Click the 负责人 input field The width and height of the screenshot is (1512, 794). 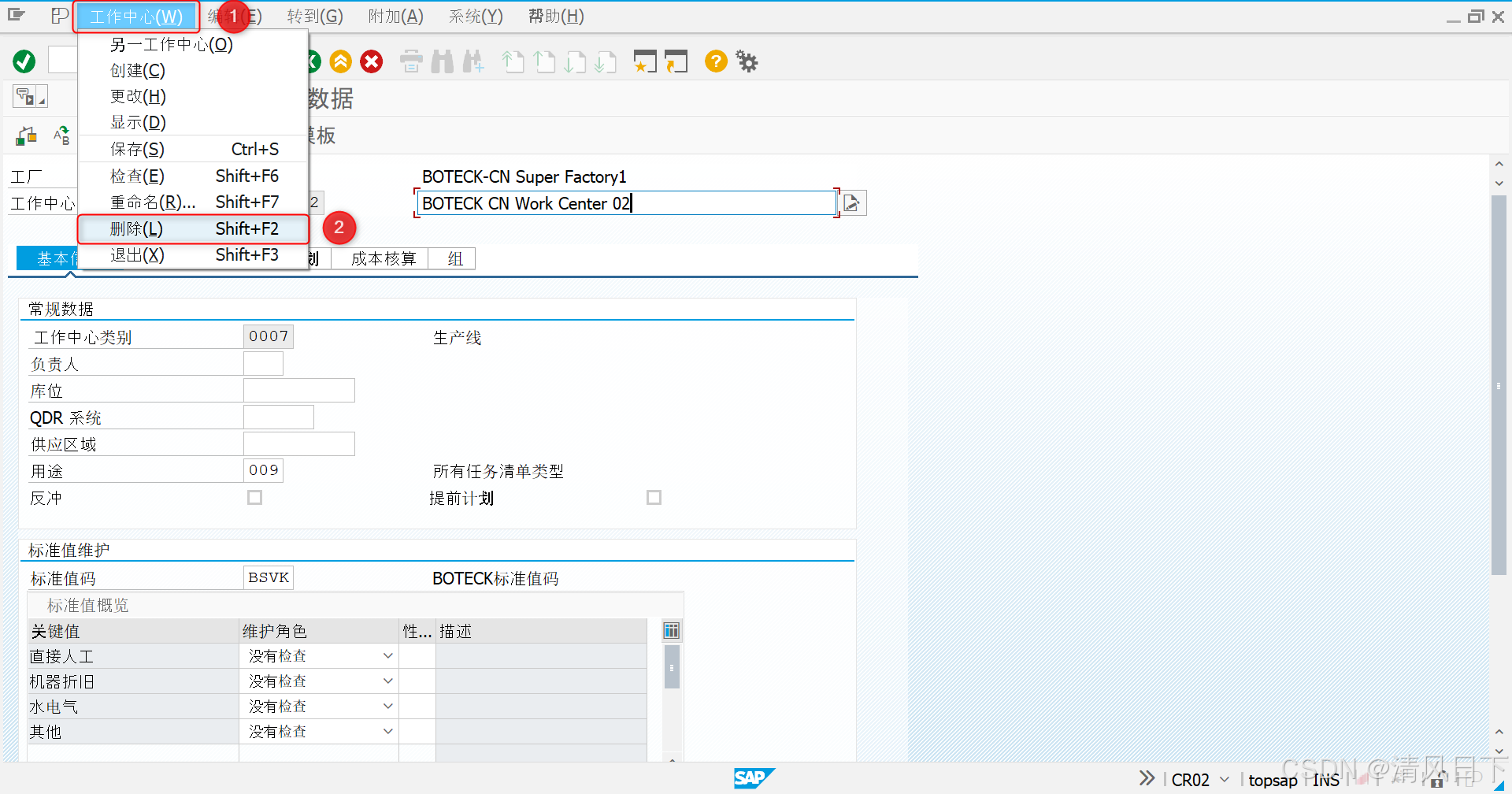263,363
